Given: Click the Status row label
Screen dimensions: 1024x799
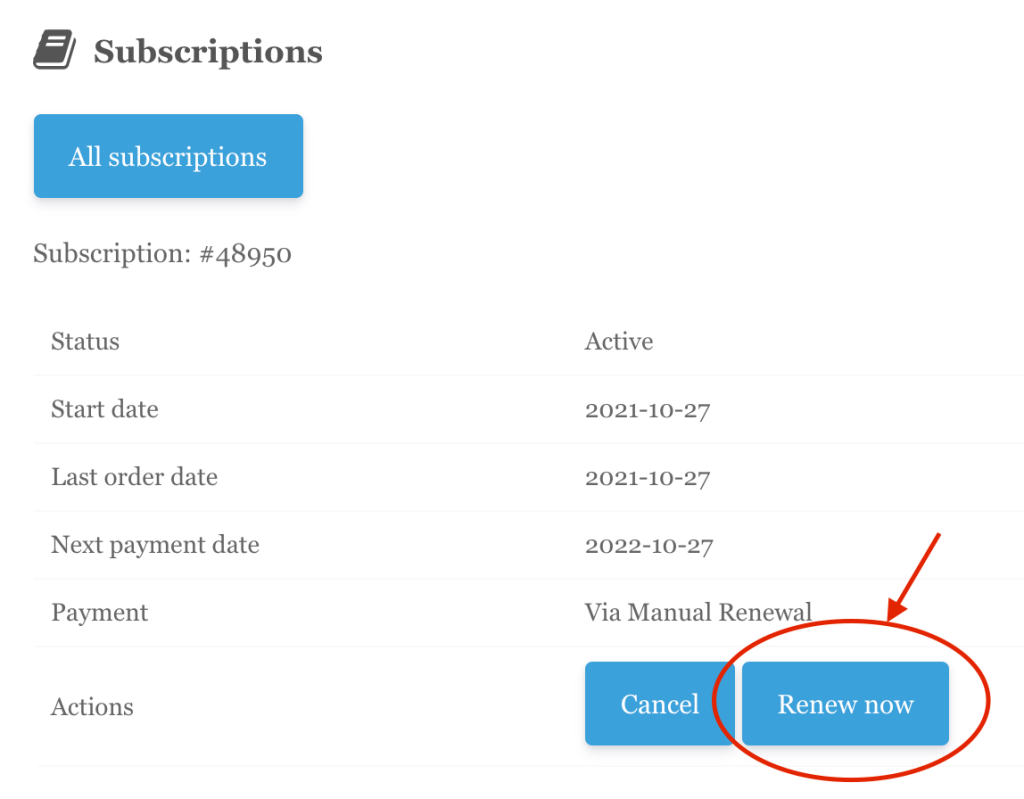Looking at the screenshot, I should (x=85, y=341).
